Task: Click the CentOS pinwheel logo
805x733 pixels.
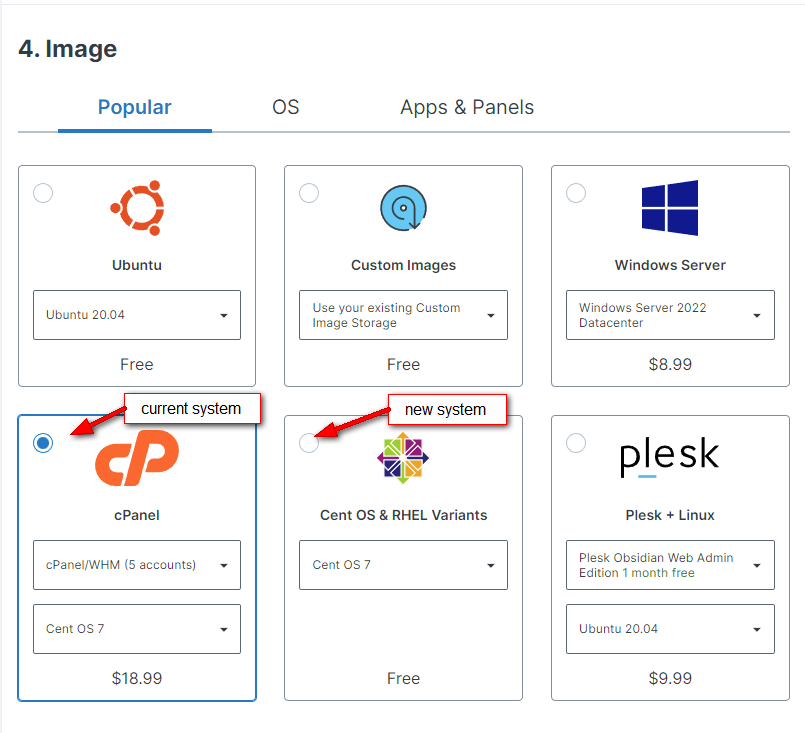Action: click(x=403, y=458)
